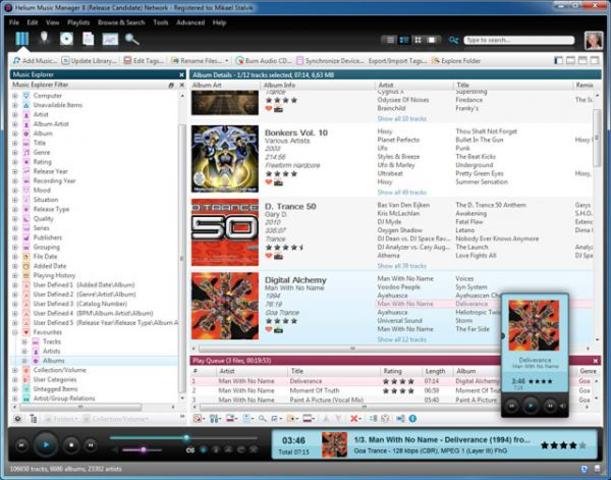Open the magnifying glass search icon in the main toolbar
611x480 pixels.
click(x=132, y=39)
